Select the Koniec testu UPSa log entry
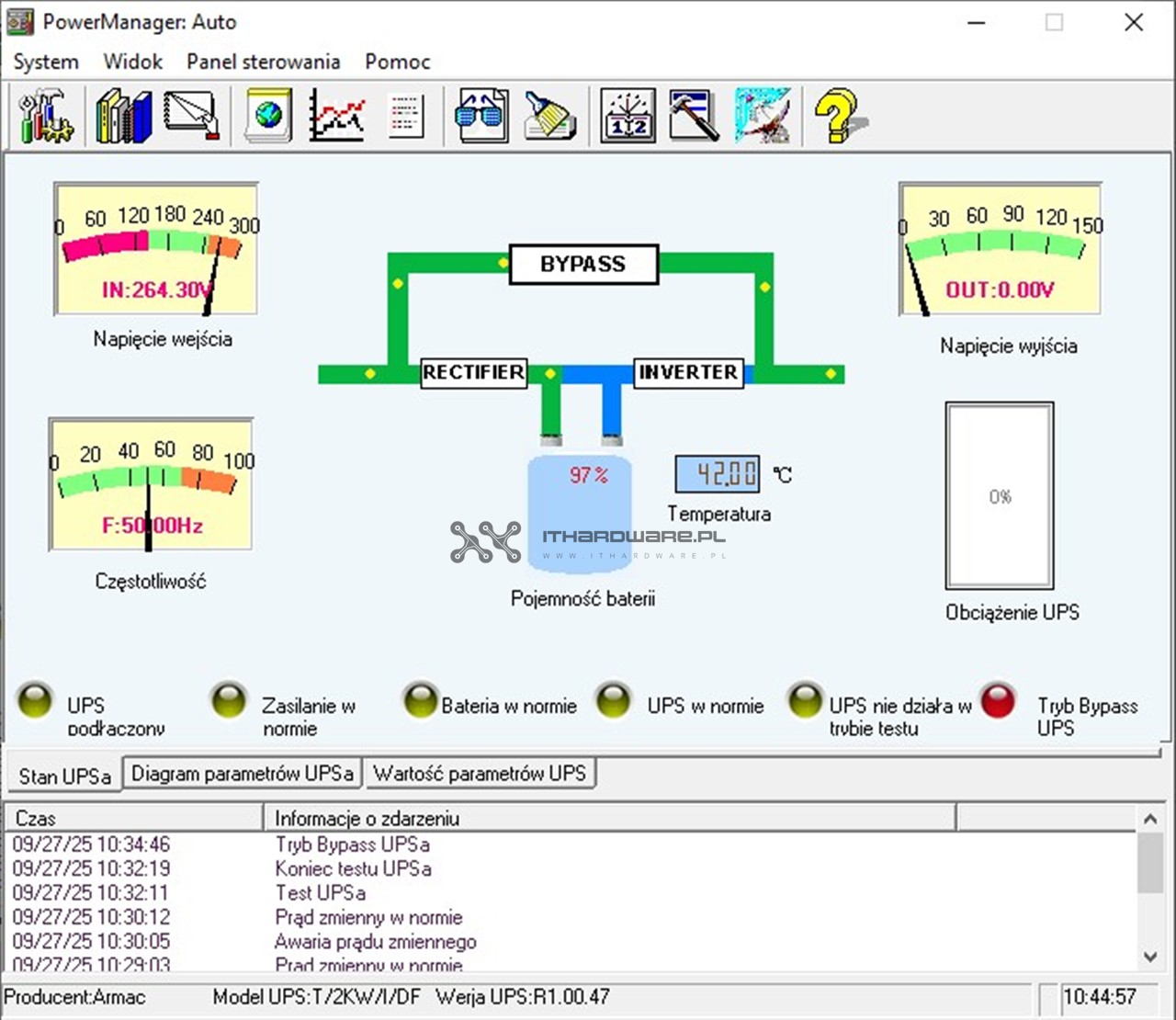 [x=353, y=868]
